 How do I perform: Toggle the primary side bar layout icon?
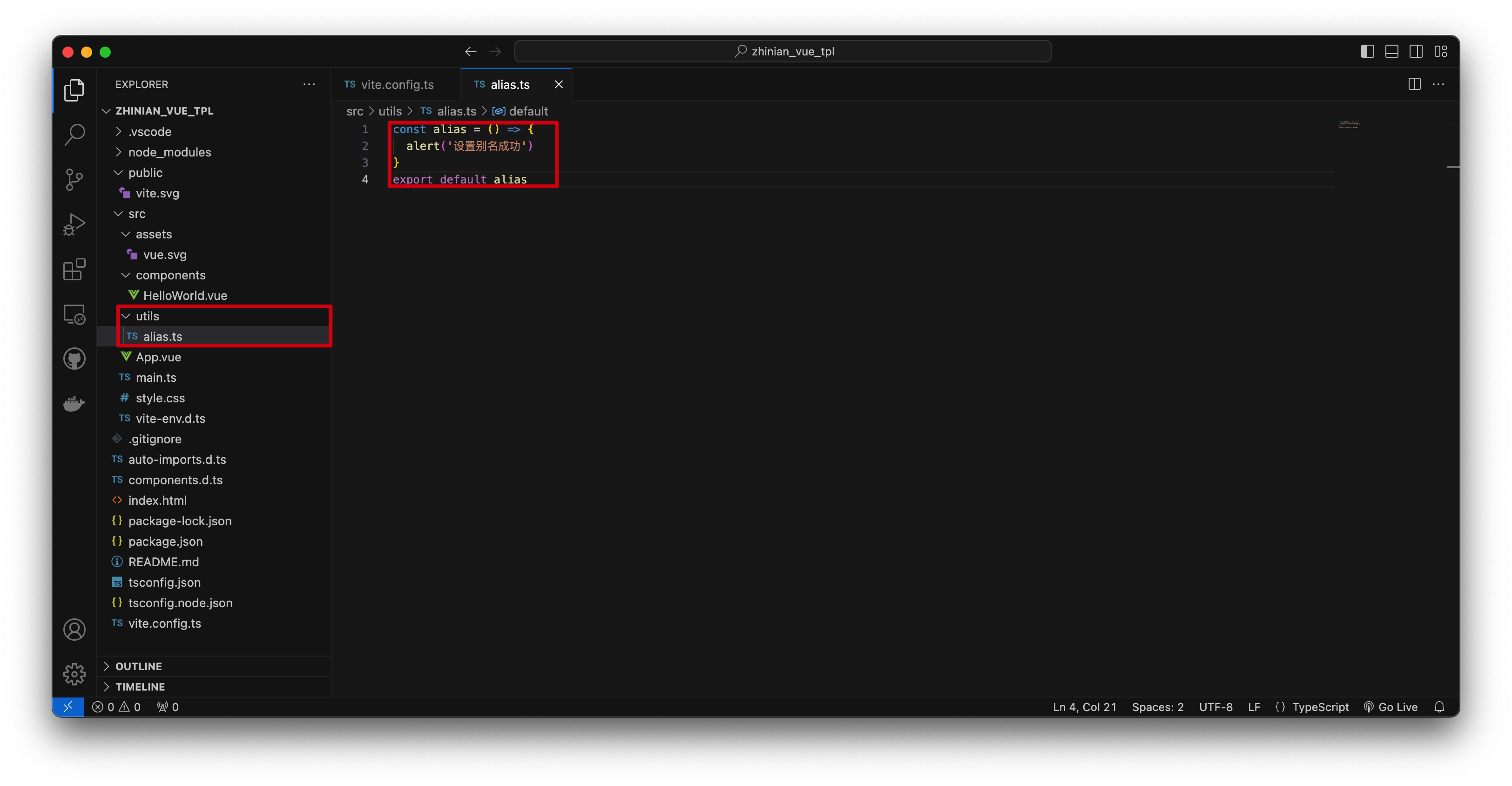tap(1367, 52)
